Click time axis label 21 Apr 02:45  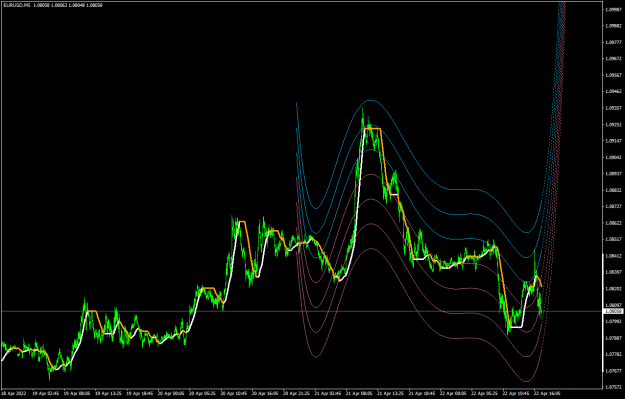click(x=328, y=393)
